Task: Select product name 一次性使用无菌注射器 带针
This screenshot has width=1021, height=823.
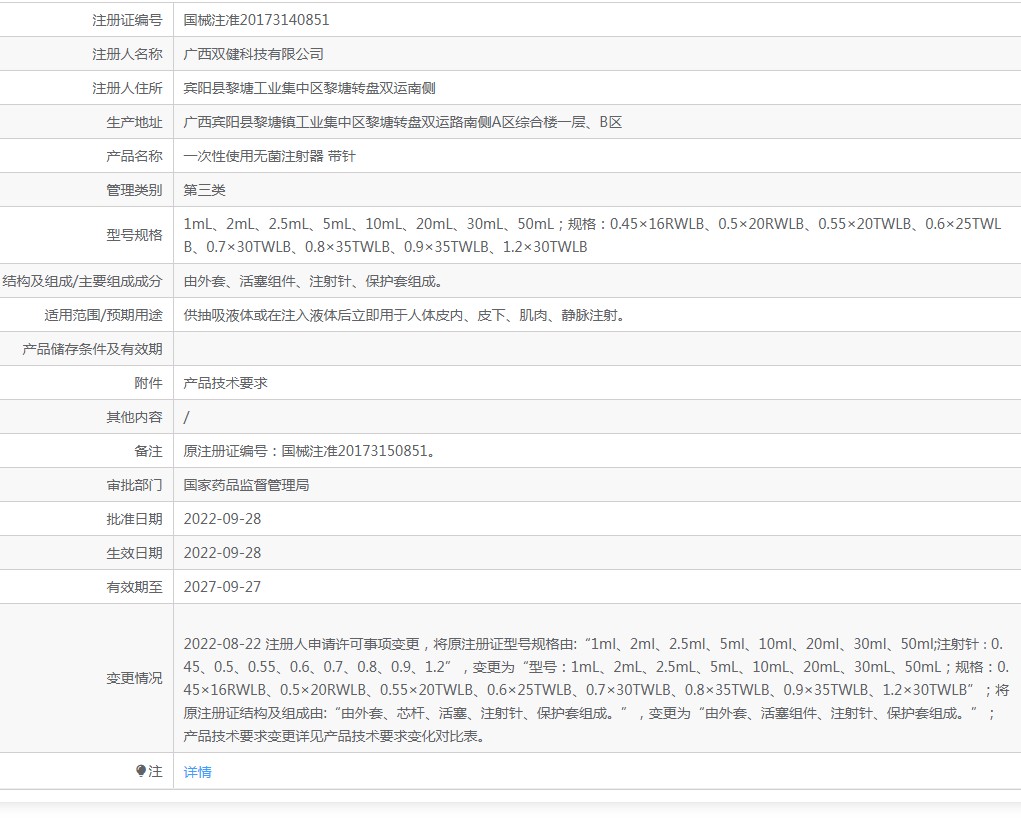Action: (270, 156)
